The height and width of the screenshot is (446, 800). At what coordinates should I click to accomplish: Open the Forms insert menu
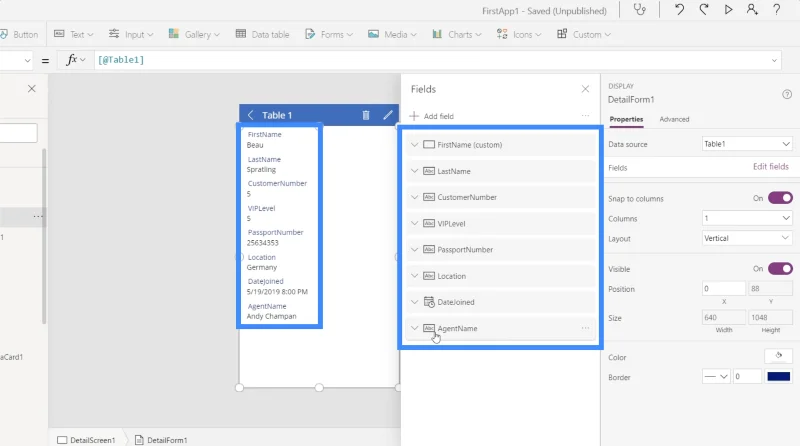tap(329, 34)
